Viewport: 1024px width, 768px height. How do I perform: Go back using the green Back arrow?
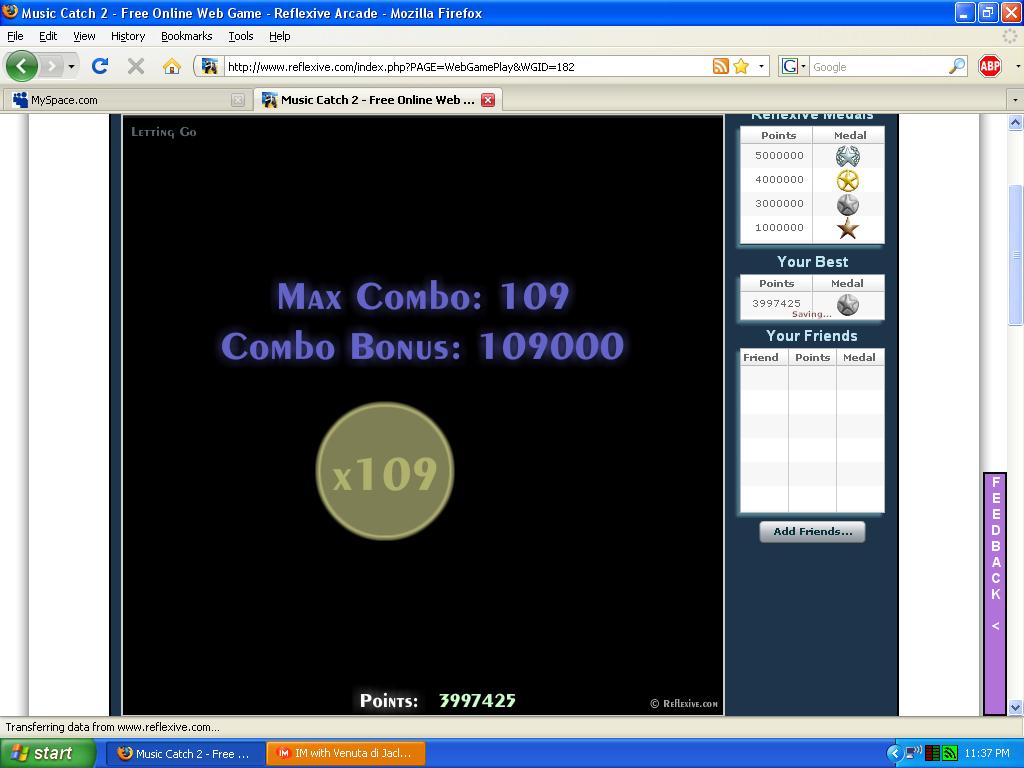22,66
